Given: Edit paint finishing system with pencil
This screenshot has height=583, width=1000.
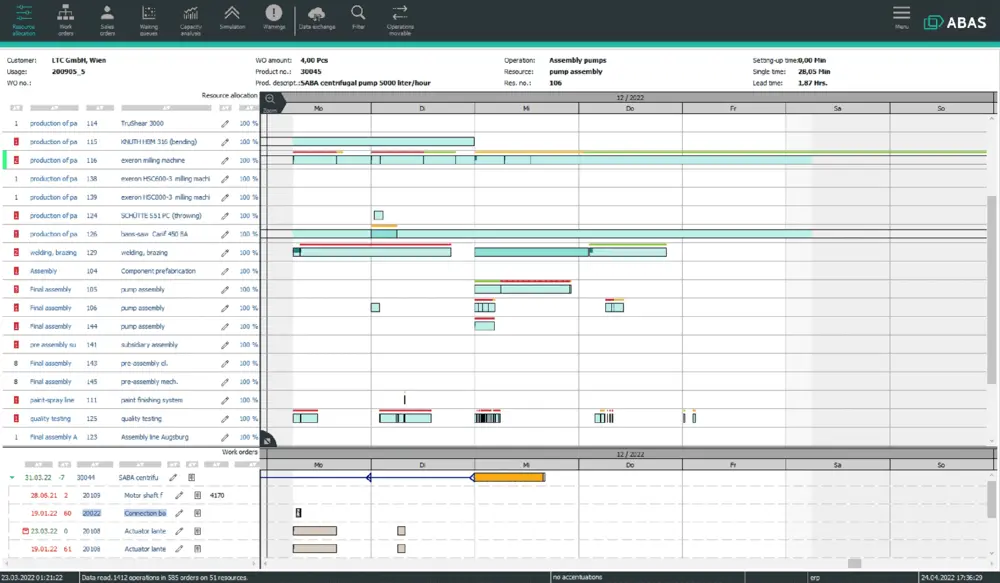Looking at the screenshot, I should [225, 401].
